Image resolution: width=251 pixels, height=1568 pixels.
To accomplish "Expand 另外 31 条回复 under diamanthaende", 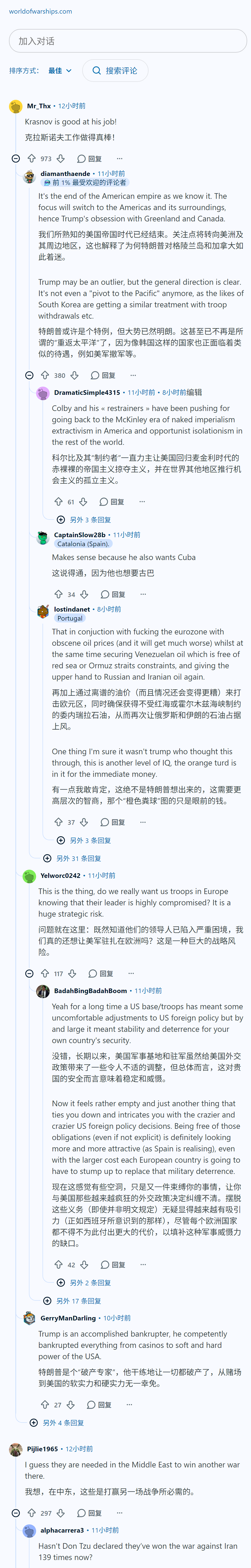I will [x=72, y=858].
